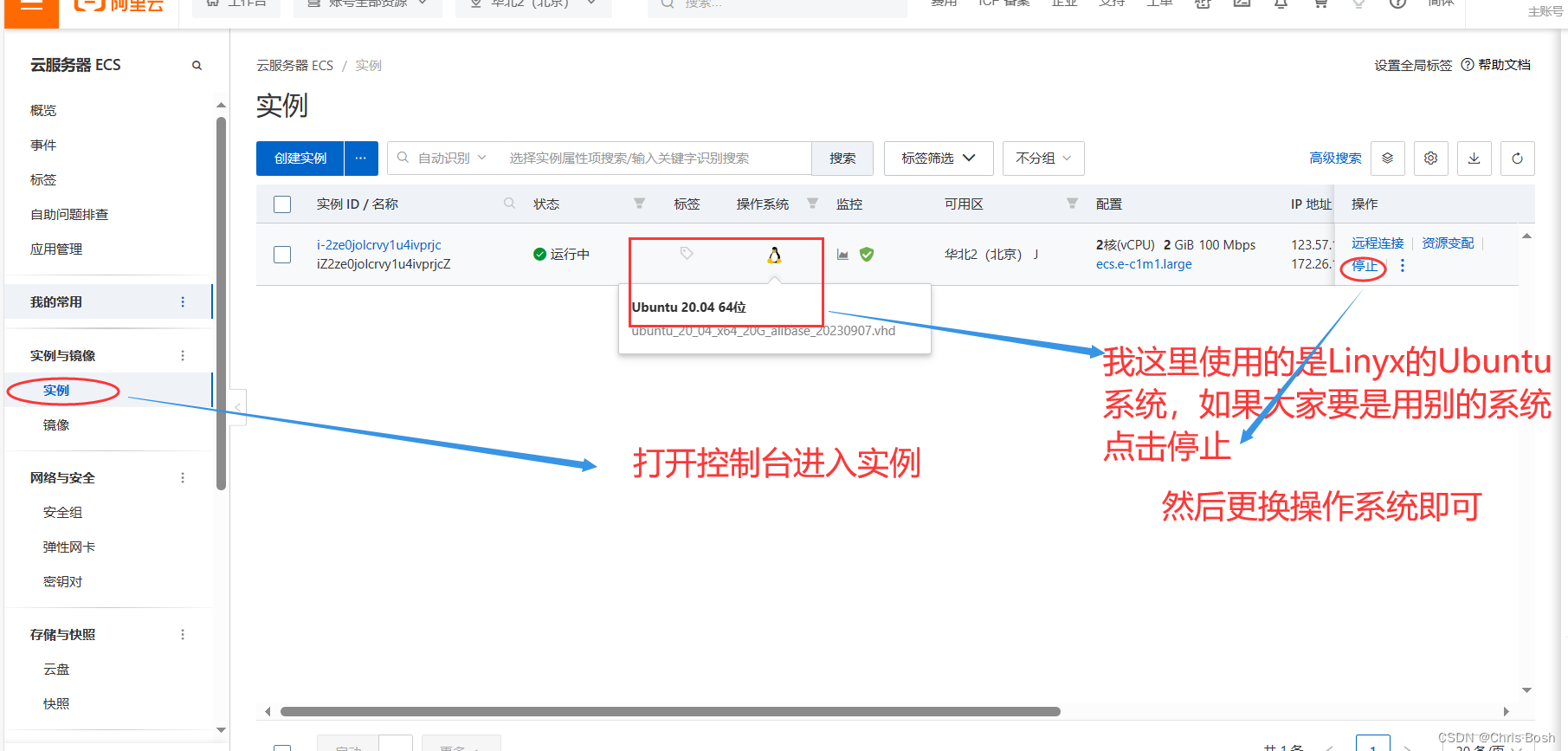The image size is (1568, 751).
Task: Click the Linux penguin OS icon
Action: [x=775, y=255]
